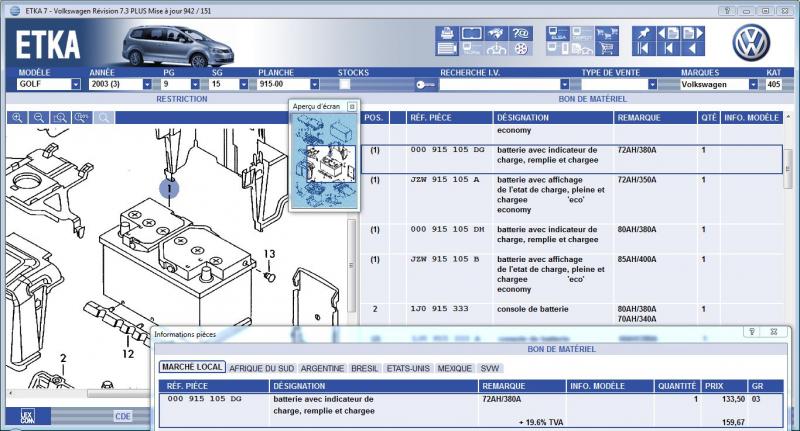Click the multiple shopping carts icon
Image resolution: width=800 pixels, height=431 pixels.
pos(607,34)
